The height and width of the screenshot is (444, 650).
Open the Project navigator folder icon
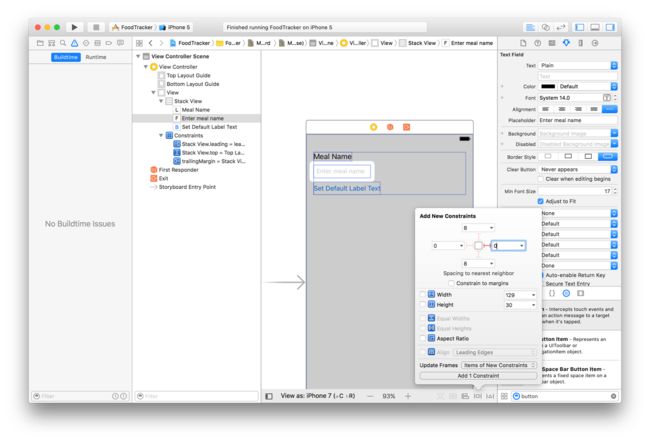(x=40, y=43)
